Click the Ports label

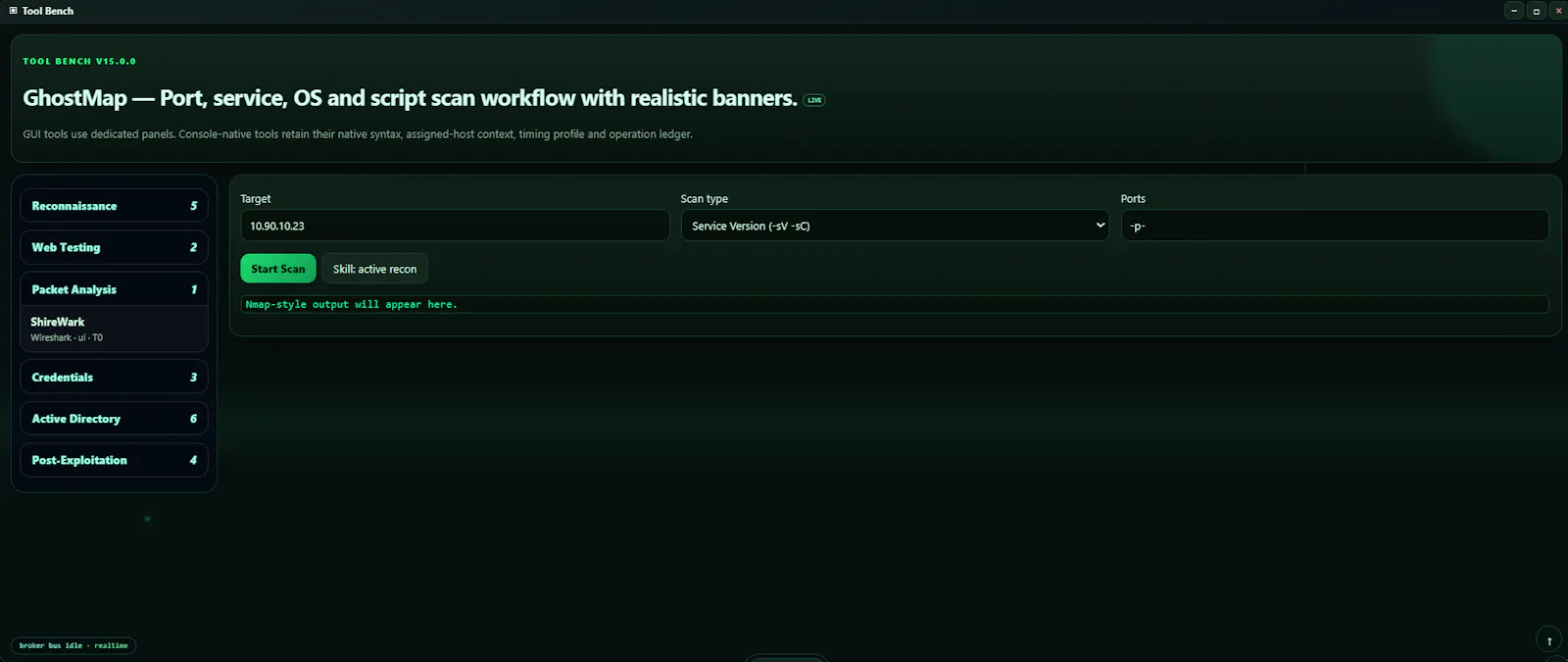click(1133, 198)
